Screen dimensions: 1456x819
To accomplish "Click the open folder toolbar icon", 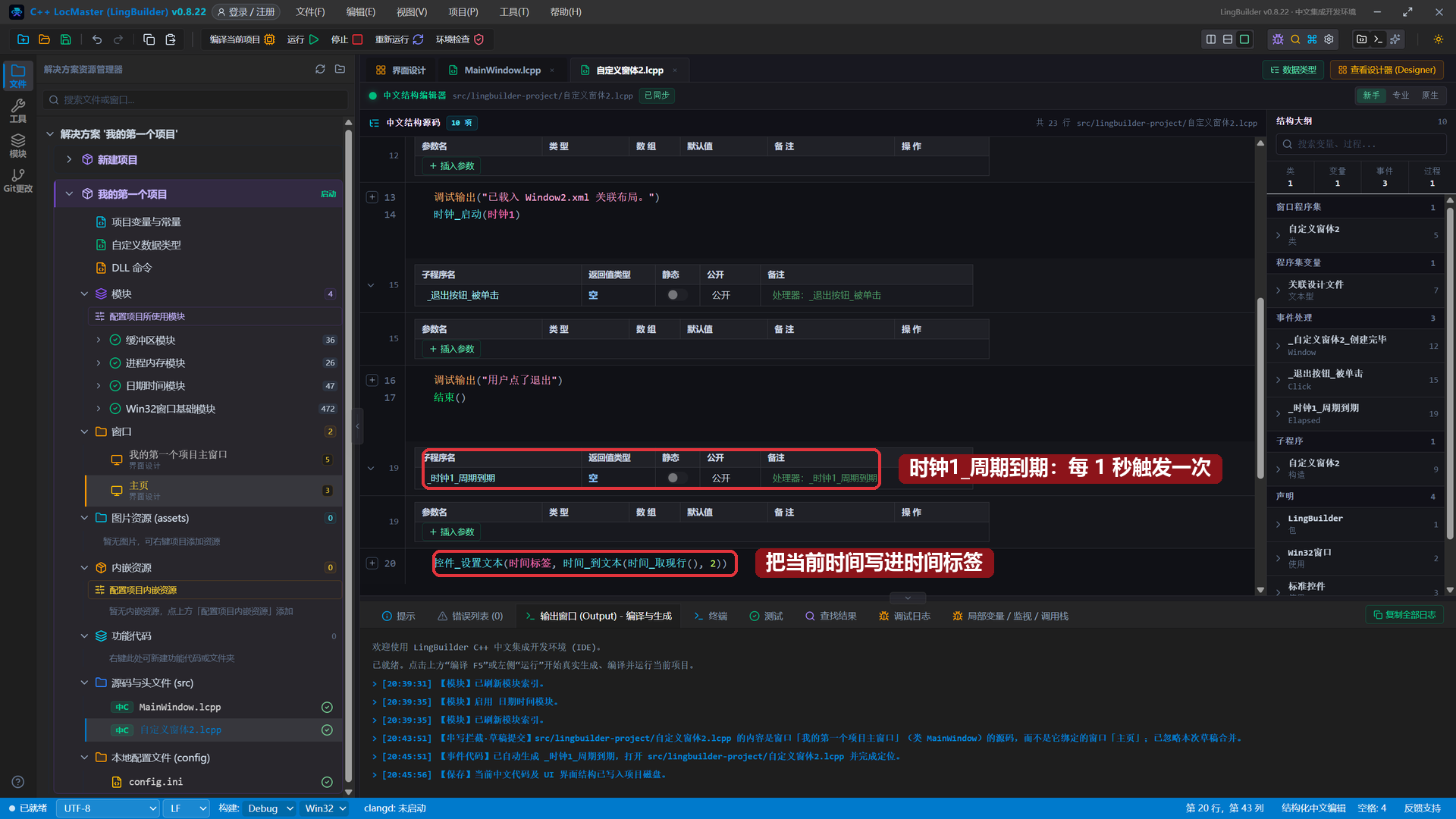I will click(44, 39).
